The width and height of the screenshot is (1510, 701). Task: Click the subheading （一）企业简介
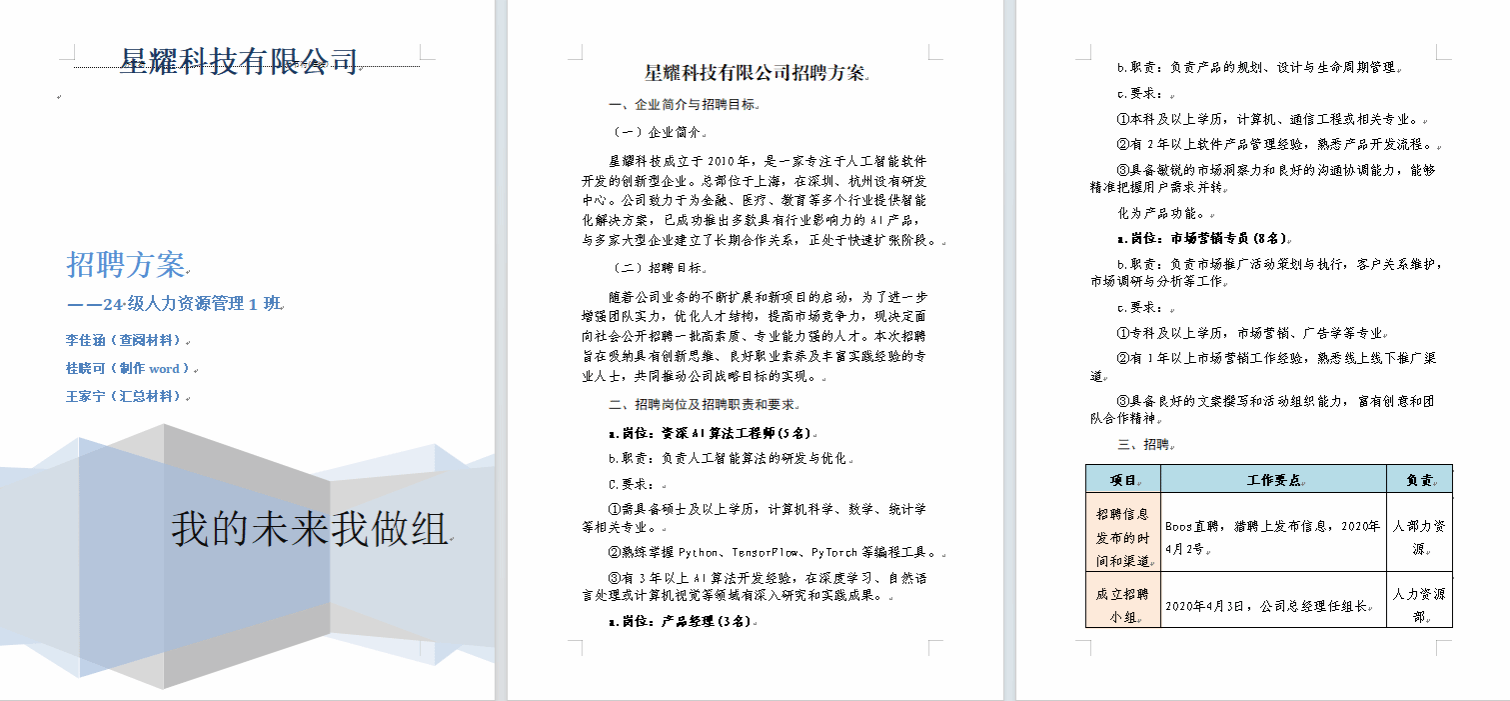tap(660, 132)
